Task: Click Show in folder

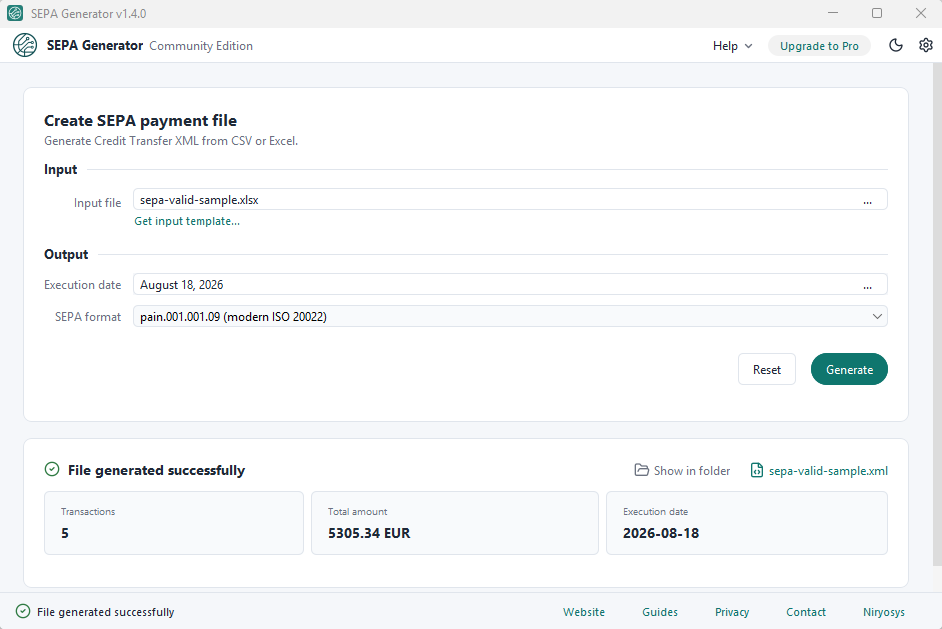Action: (682, 470)
